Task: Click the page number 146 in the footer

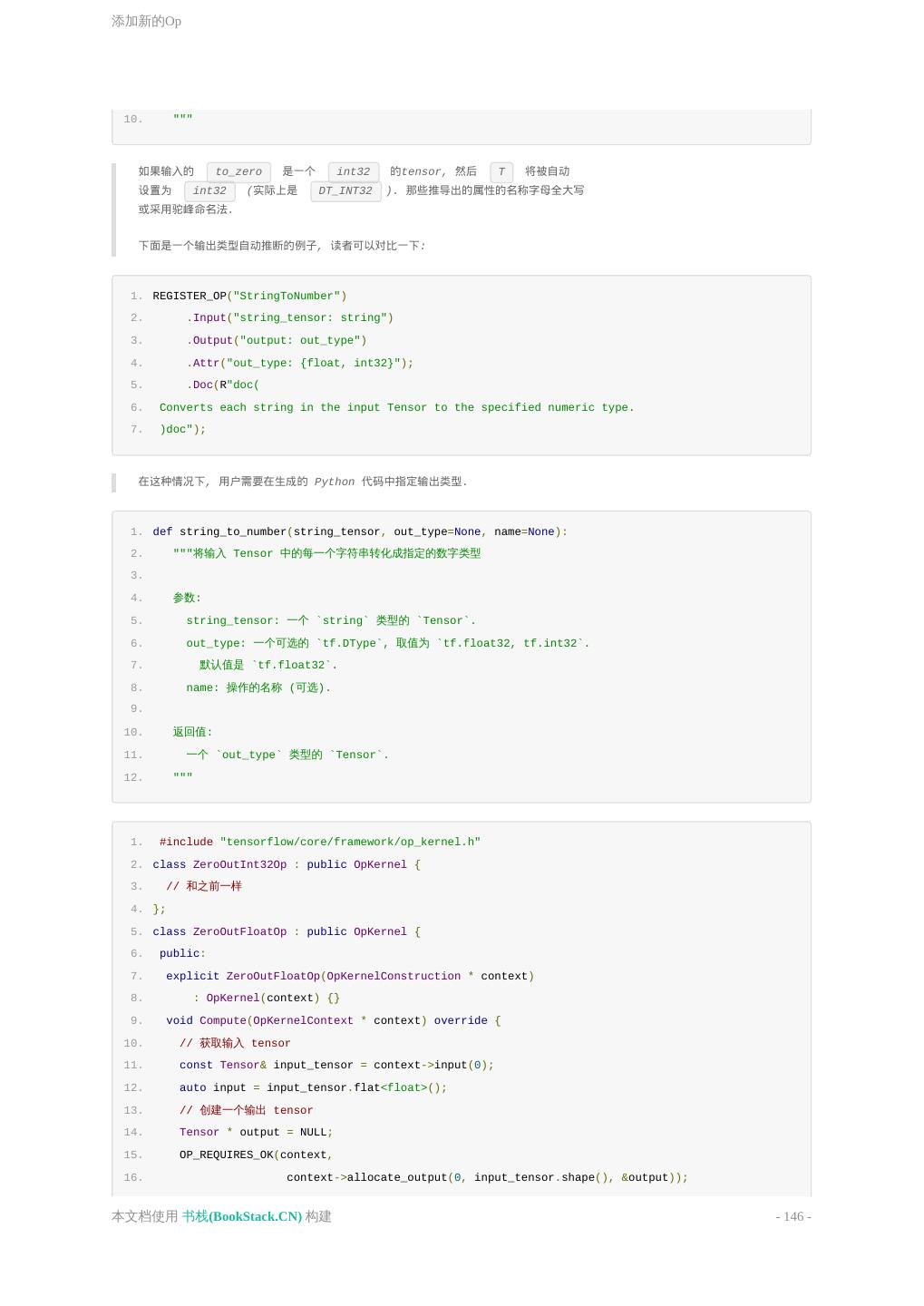Action: [793, 1216]
